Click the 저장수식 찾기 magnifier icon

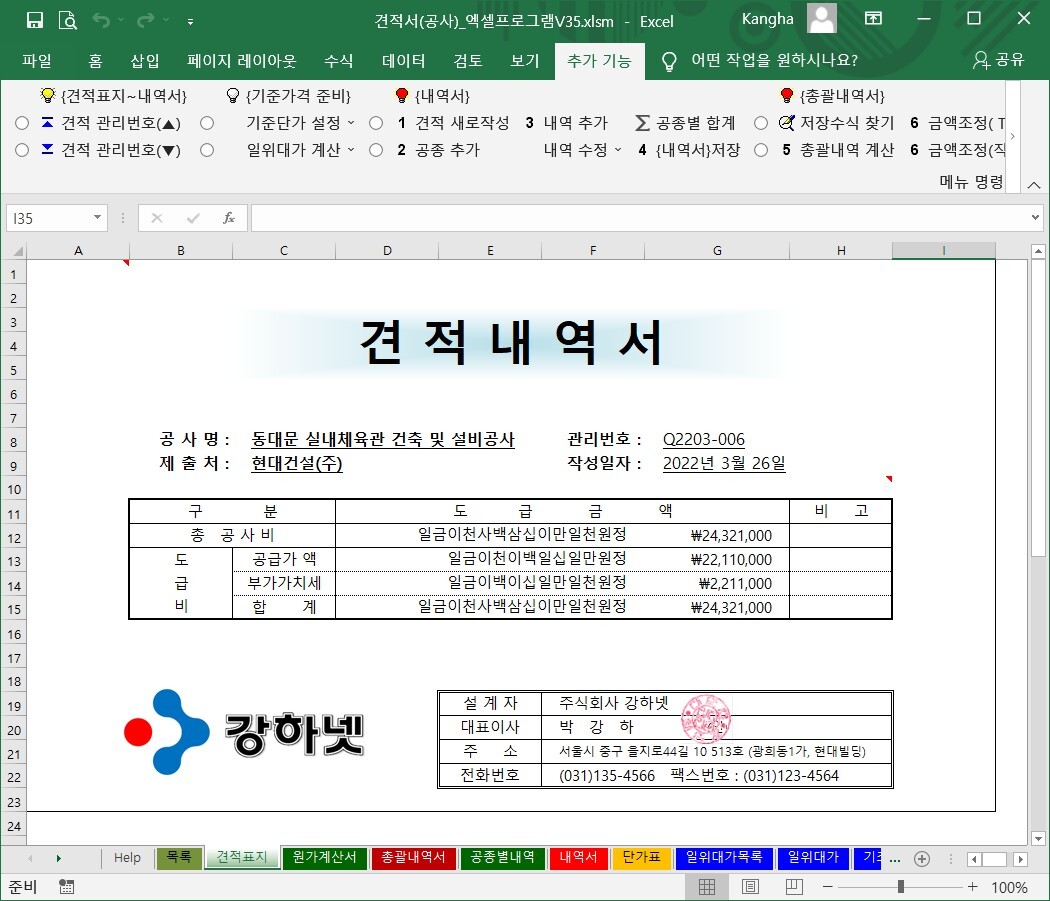click(x=786, y=123)
